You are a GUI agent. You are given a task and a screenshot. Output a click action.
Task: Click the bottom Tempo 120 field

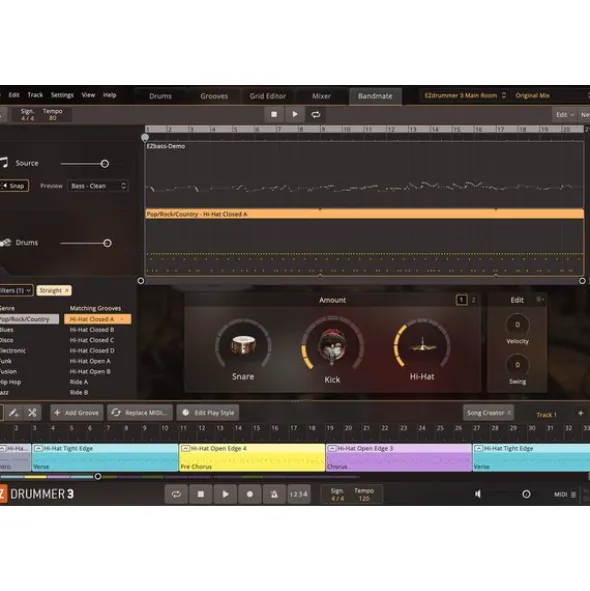pyautogui.click(x=364, y=494)
